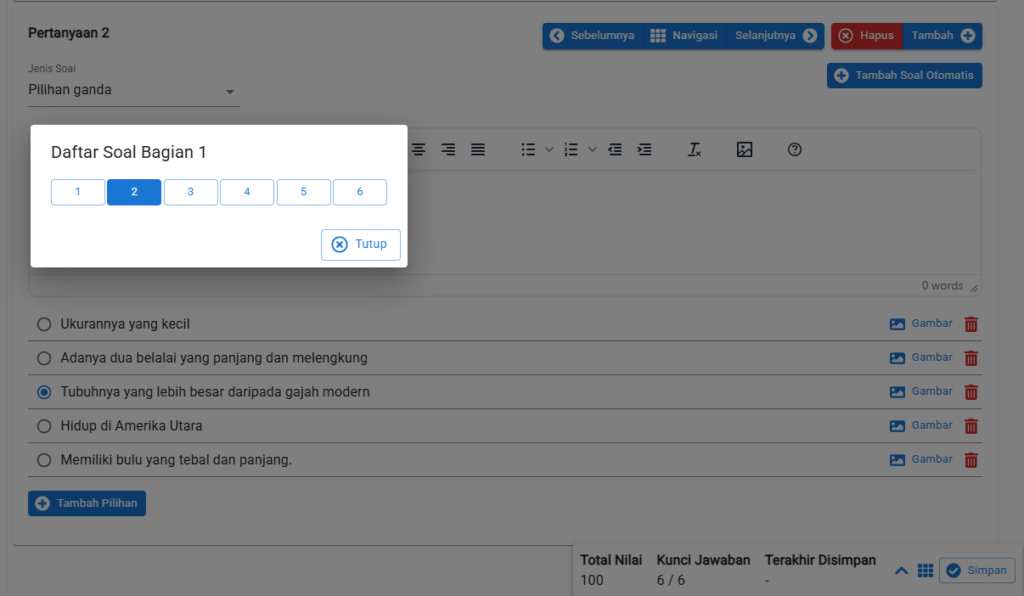Image resolution: width=1024 pixels, height=596 pixels.
Task: Justify text in editor toolbar
Action: coord(478,149)
